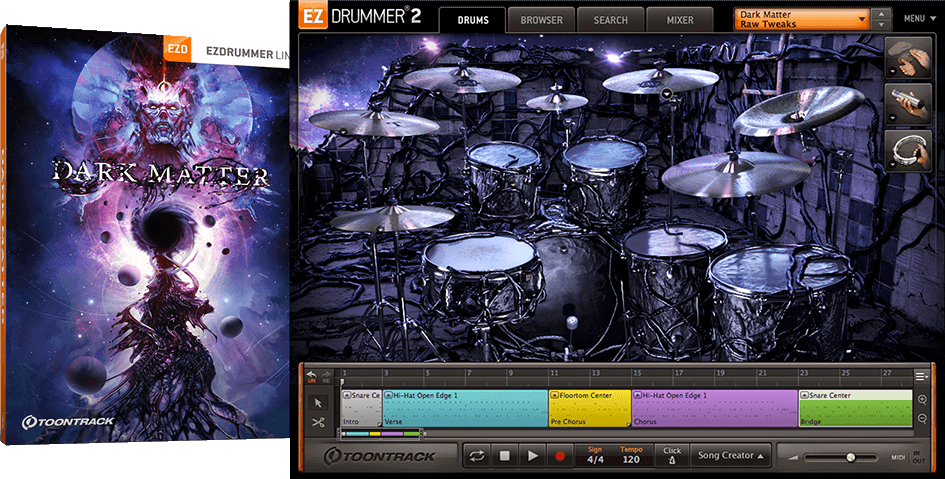Screen dimensions: 945x479
Task: Click the small splash cymbal in the center
Action: 557,101
